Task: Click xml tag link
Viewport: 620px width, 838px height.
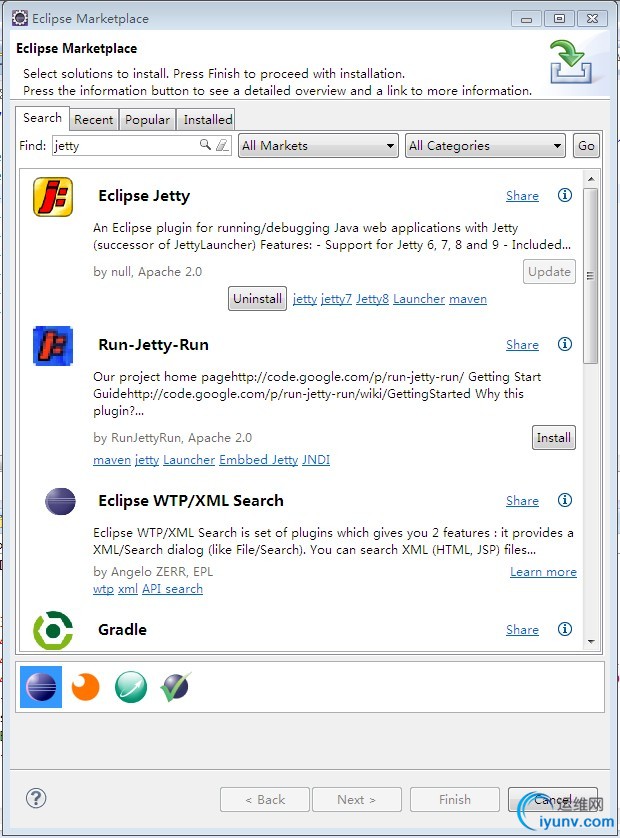Action: tap(128, 589)
